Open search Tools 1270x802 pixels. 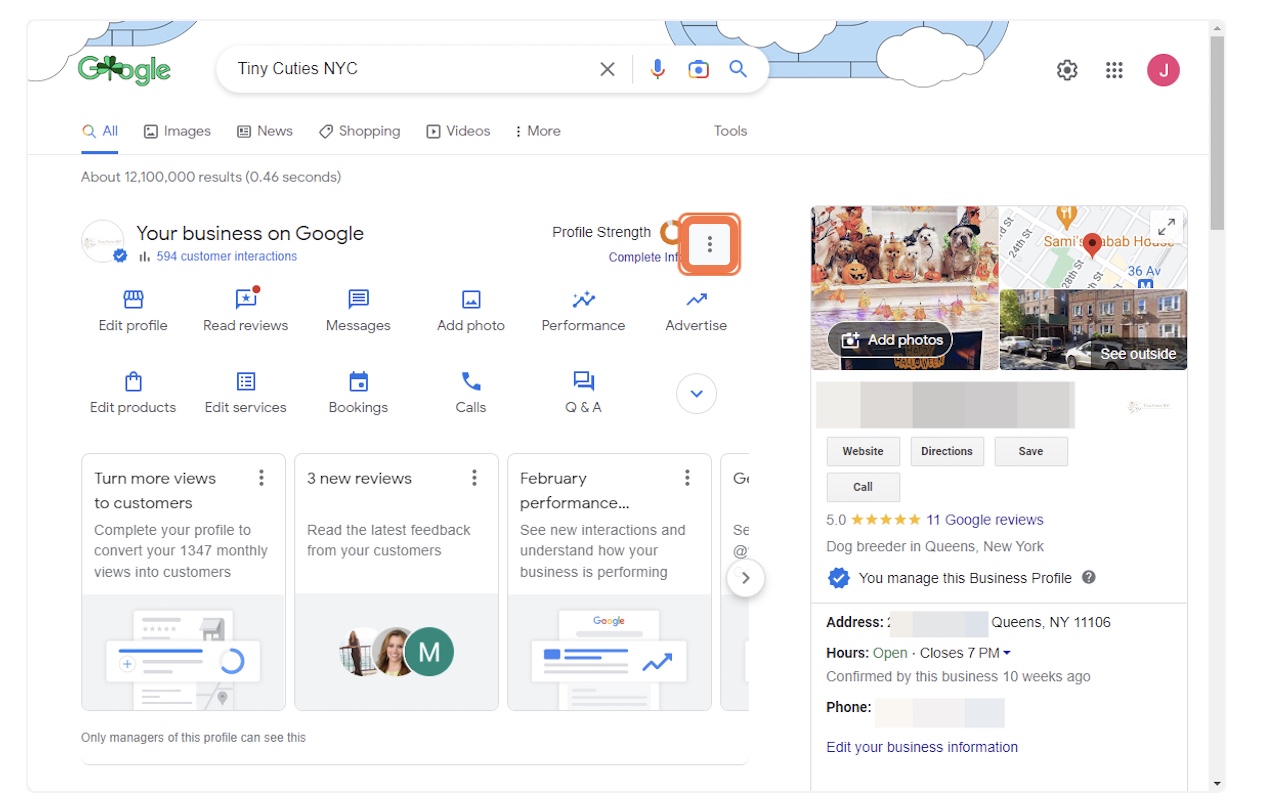pyautogui.click(x=730, y=131)
